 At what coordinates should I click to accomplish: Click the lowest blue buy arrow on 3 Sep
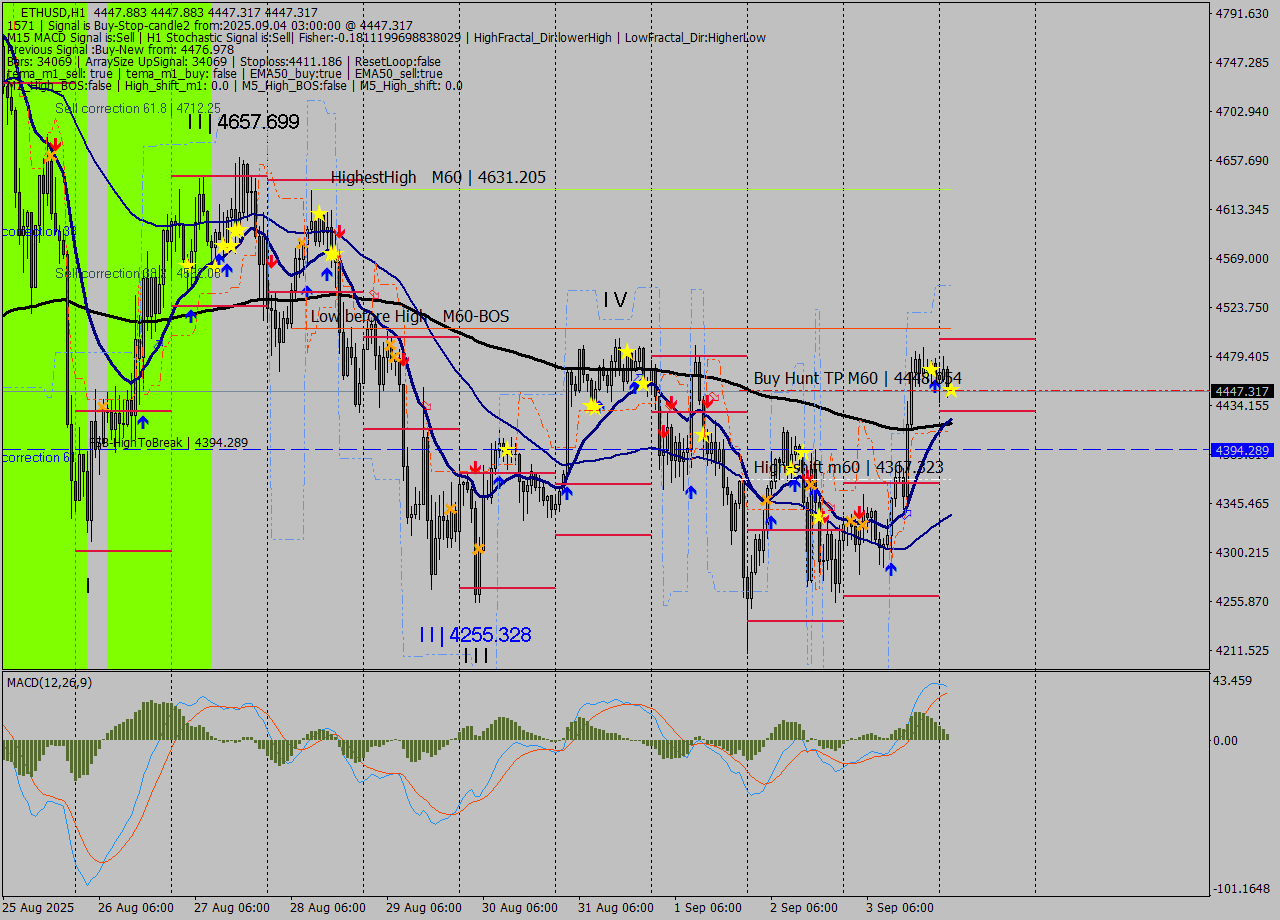890,569
